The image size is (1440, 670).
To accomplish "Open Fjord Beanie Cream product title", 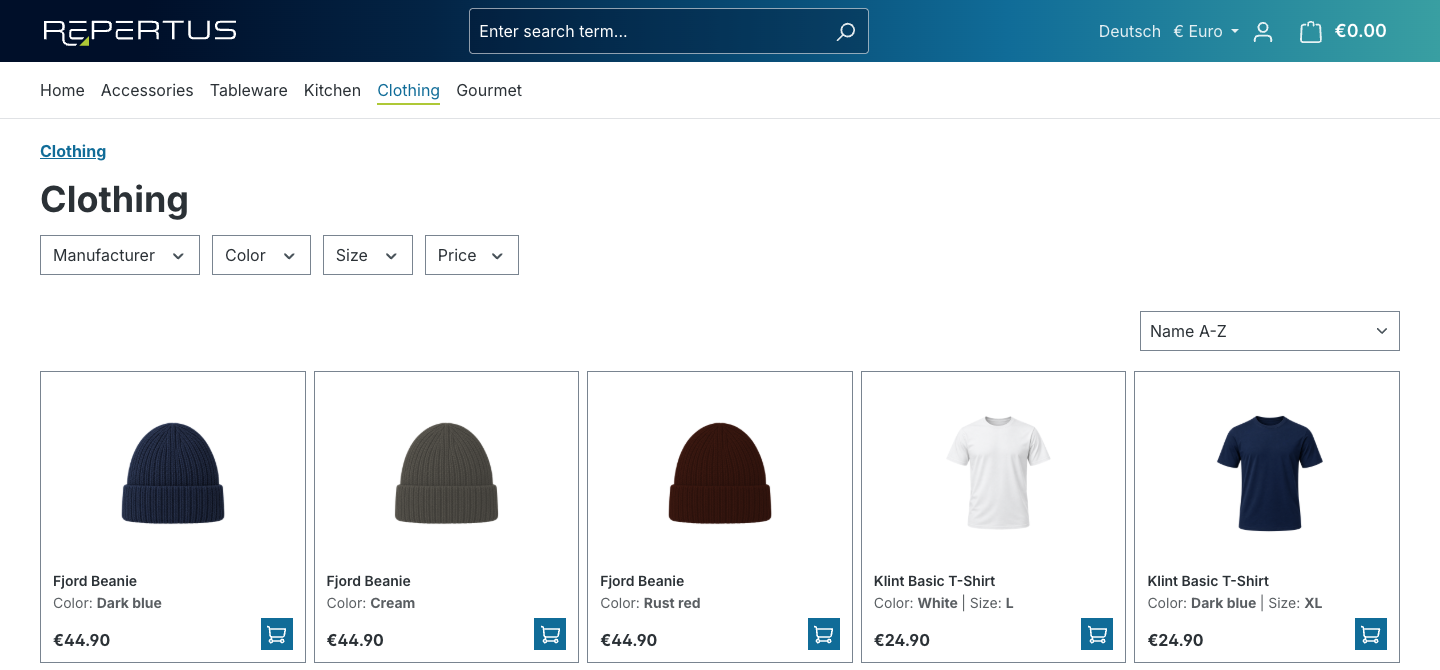I will [368, 581].
